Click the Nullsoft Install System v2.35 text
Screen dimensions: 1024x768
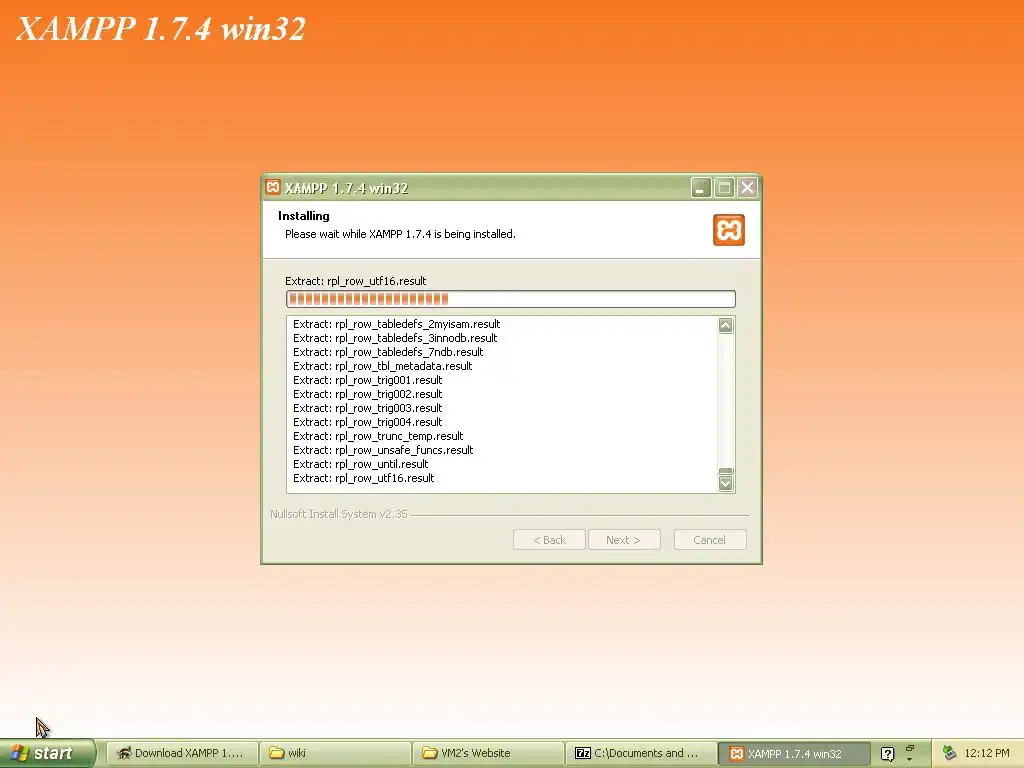339,514
